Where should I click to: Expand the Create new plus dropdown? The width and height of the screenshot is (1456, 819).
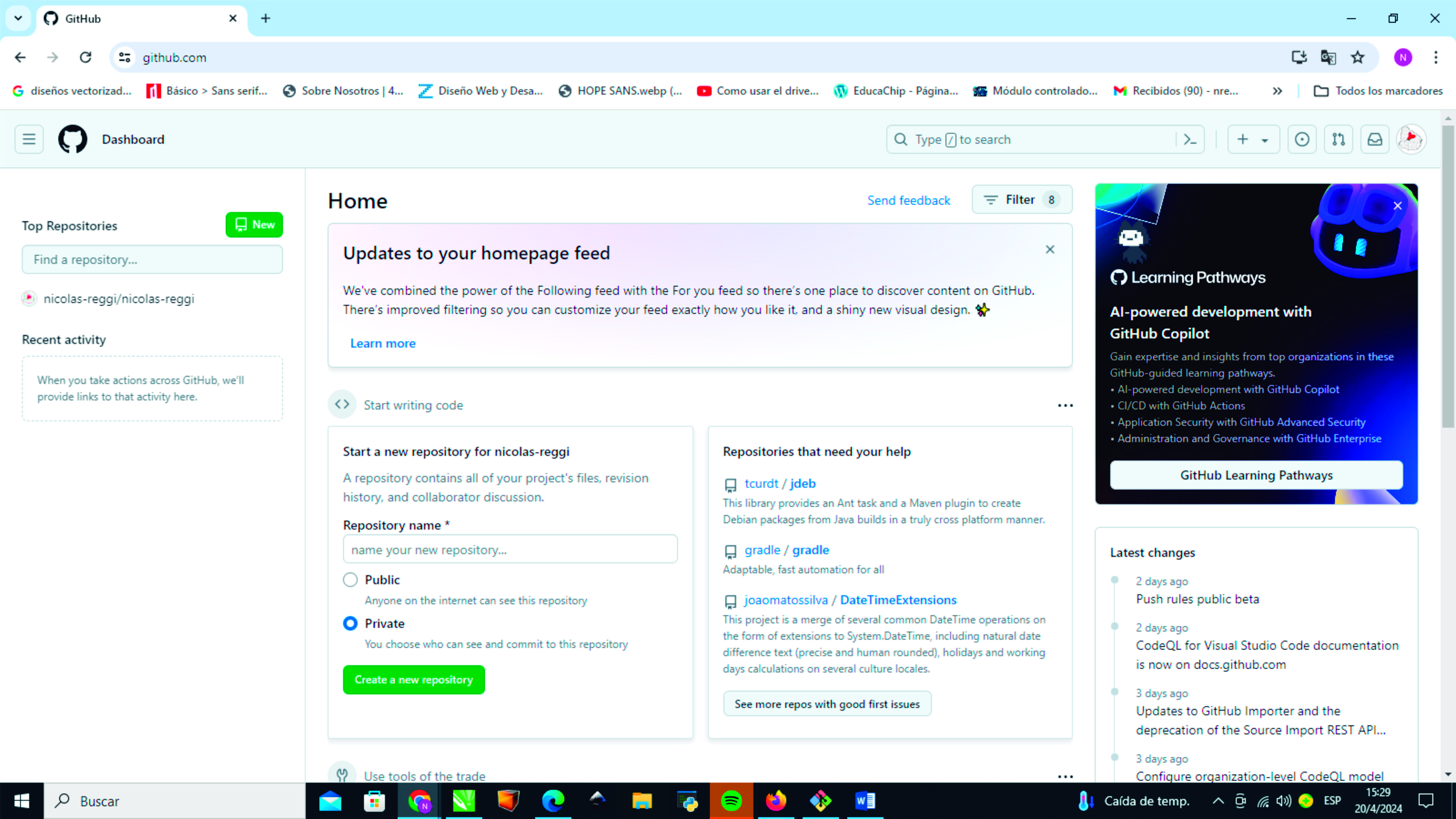(1253, 140)
